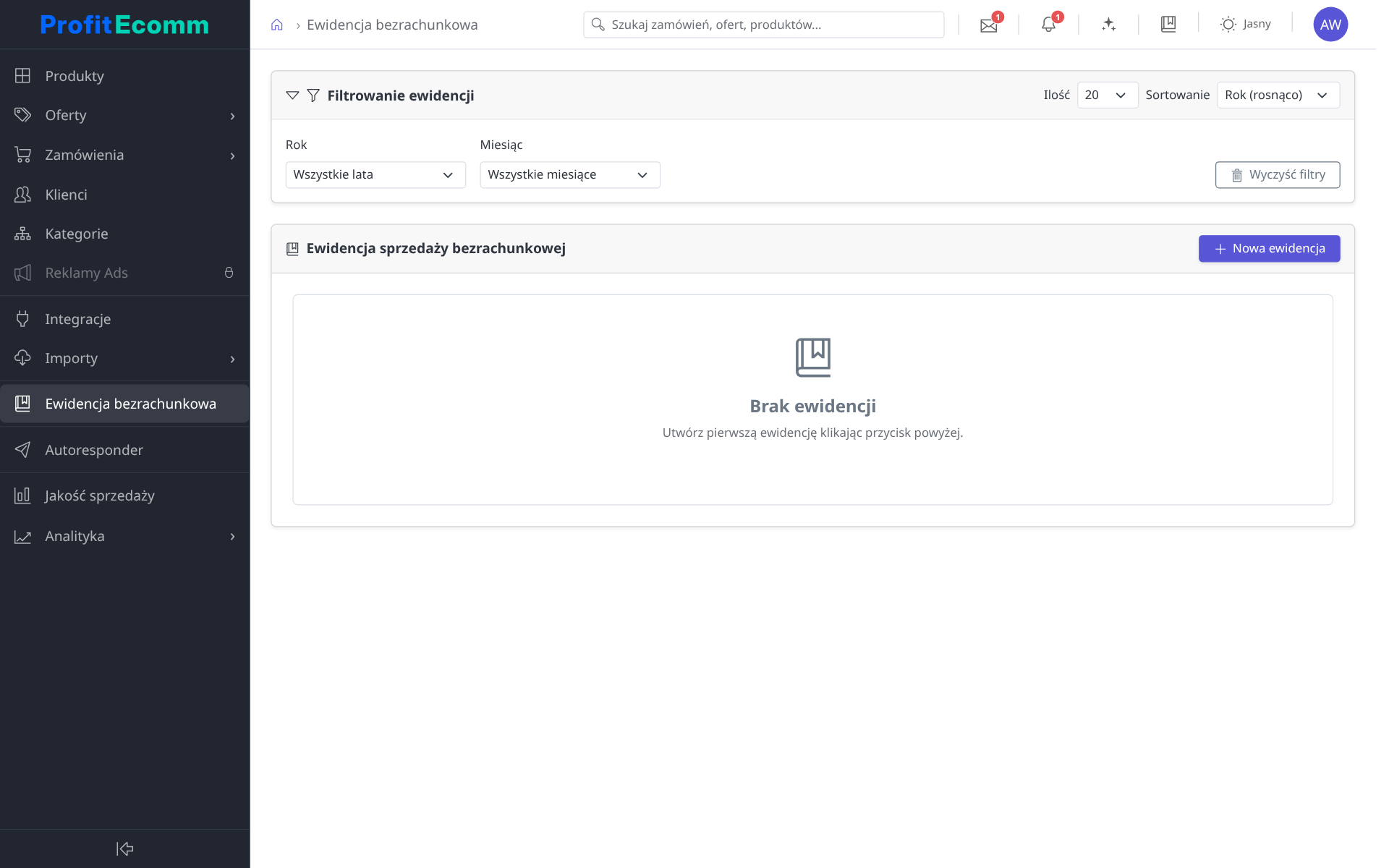This screenshot has width=1389, height=868.
Task: Open the Miesiąc month dropdown
Action: click(570, 175)
